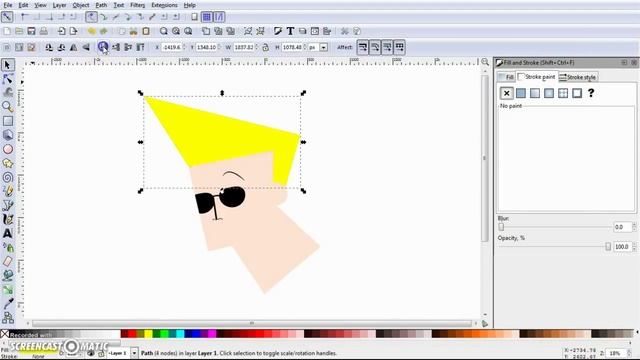
Task: Flip selection horizontally icon
Action: click(x=73, y=47)
